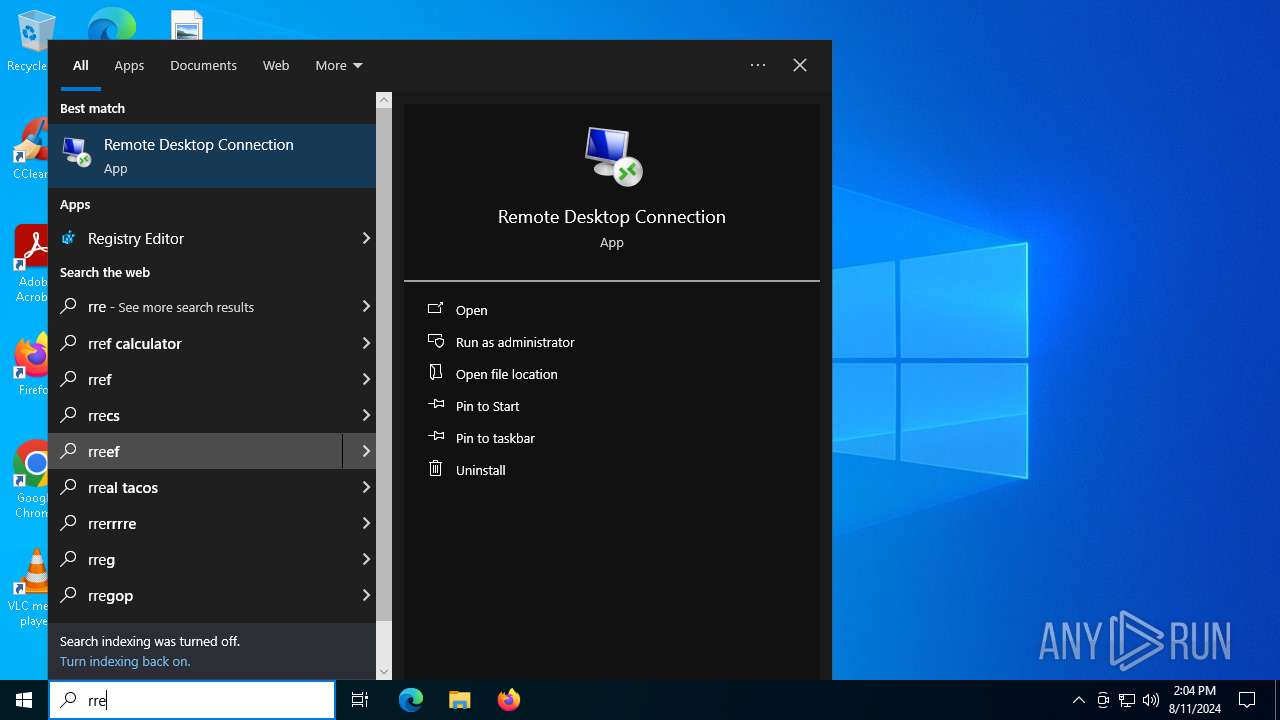Expand the rref calculator suggestion arrow
This screenshot has height=720, width=1280.
tap(365, 343)
